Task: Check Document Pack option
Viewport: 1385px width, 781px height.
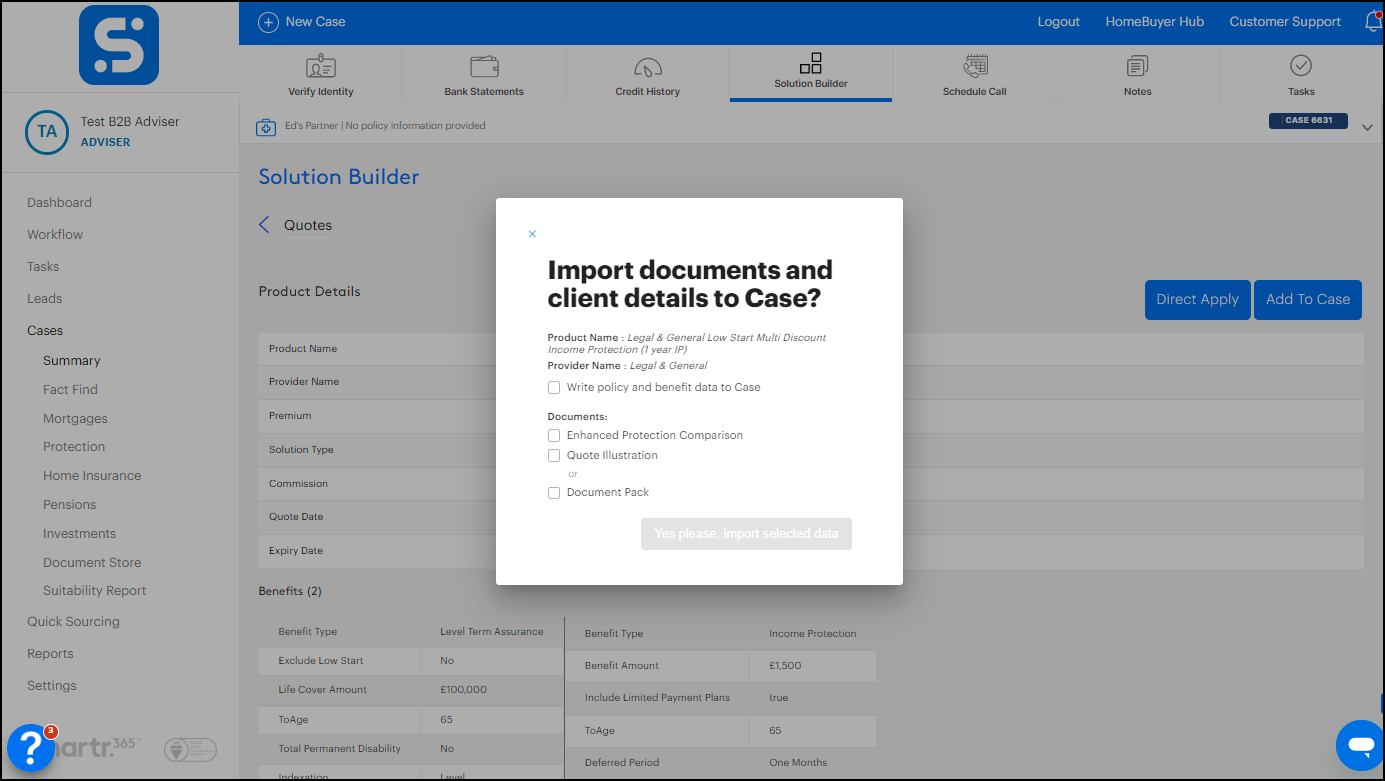Action: [554, 493]
